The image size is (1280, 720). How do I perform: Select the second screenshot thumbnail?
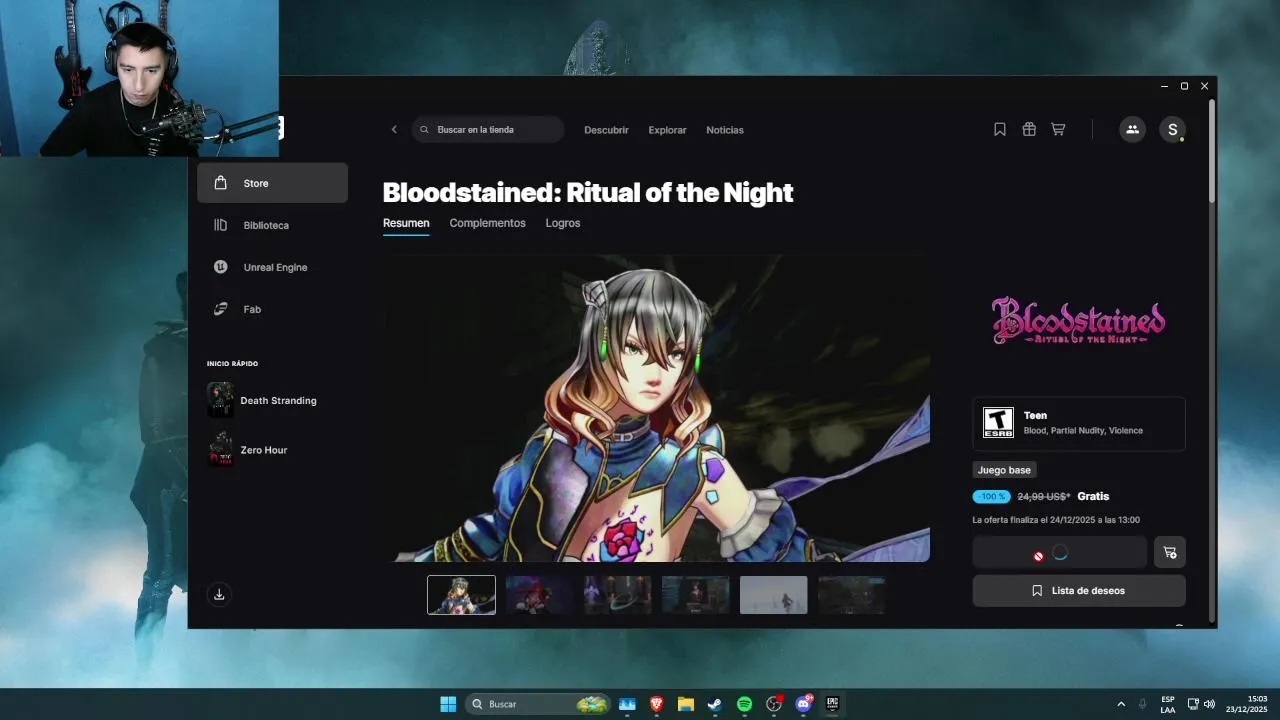539,594
